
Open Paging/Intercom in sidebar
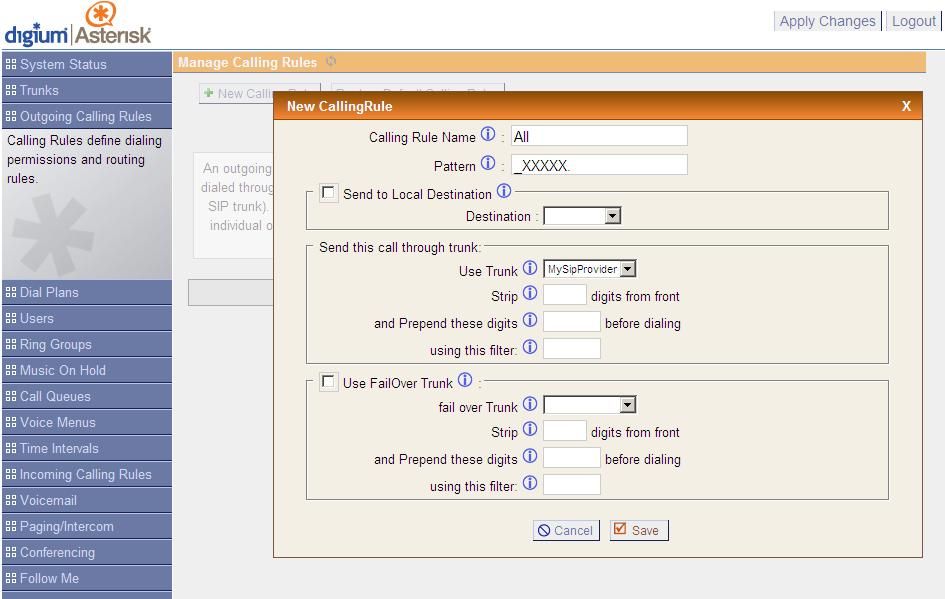click(x=87, y=526)
